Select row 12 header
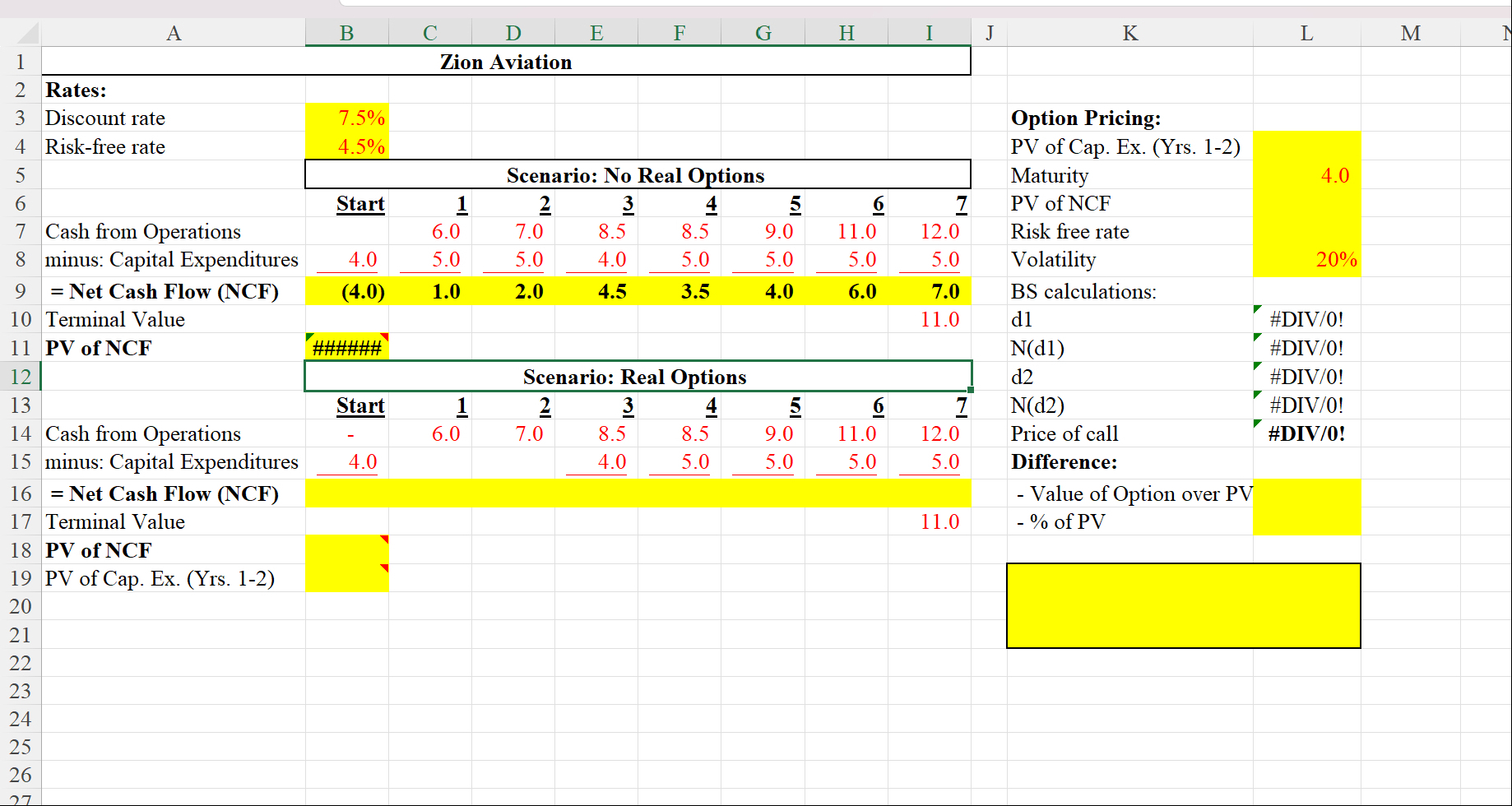Screen dimensions: 1512x806 pyautogui.click(x=21, y=377)
